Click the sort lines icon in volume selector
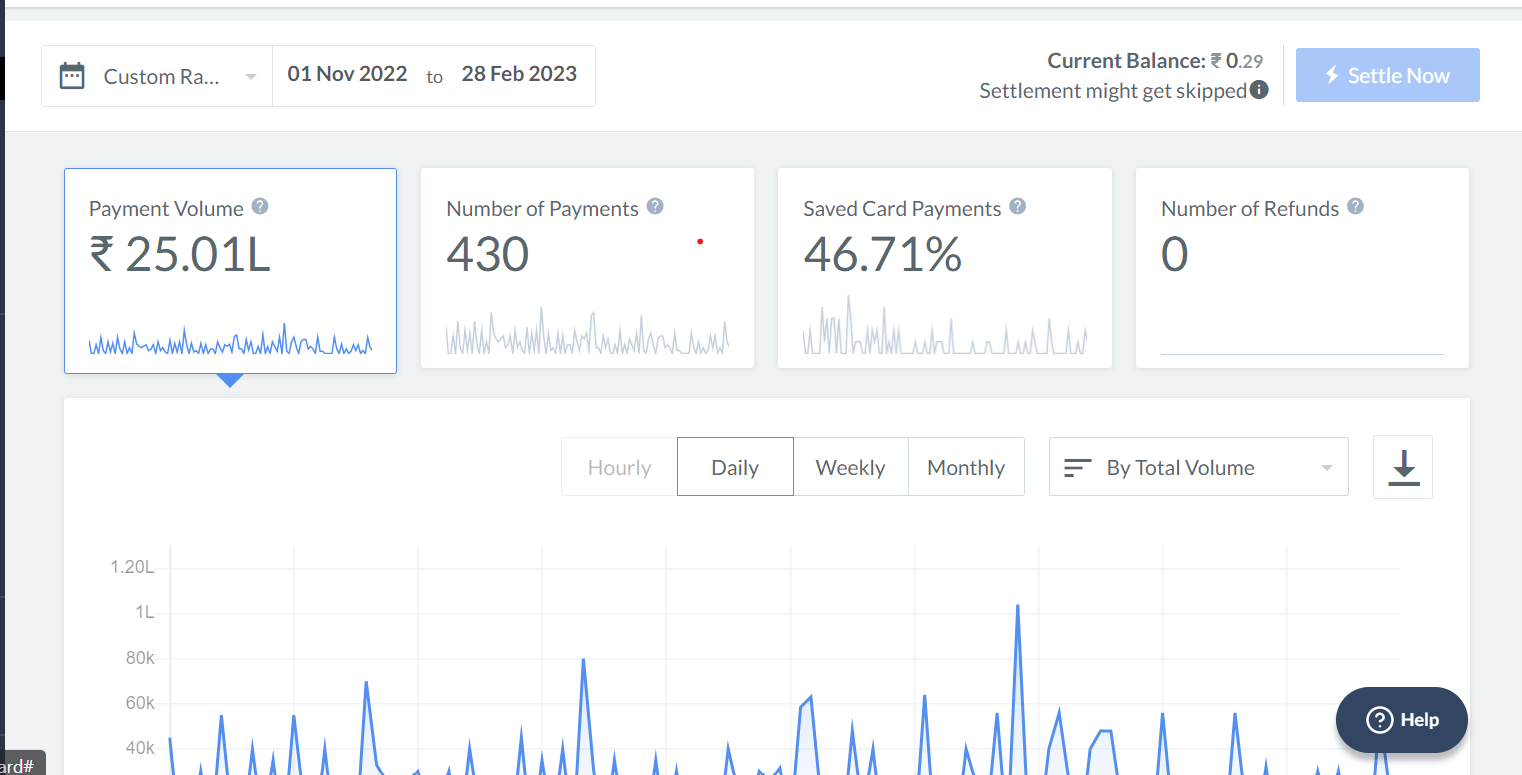This screenshot has width=1522, height=775. [x=1077, y=467]
